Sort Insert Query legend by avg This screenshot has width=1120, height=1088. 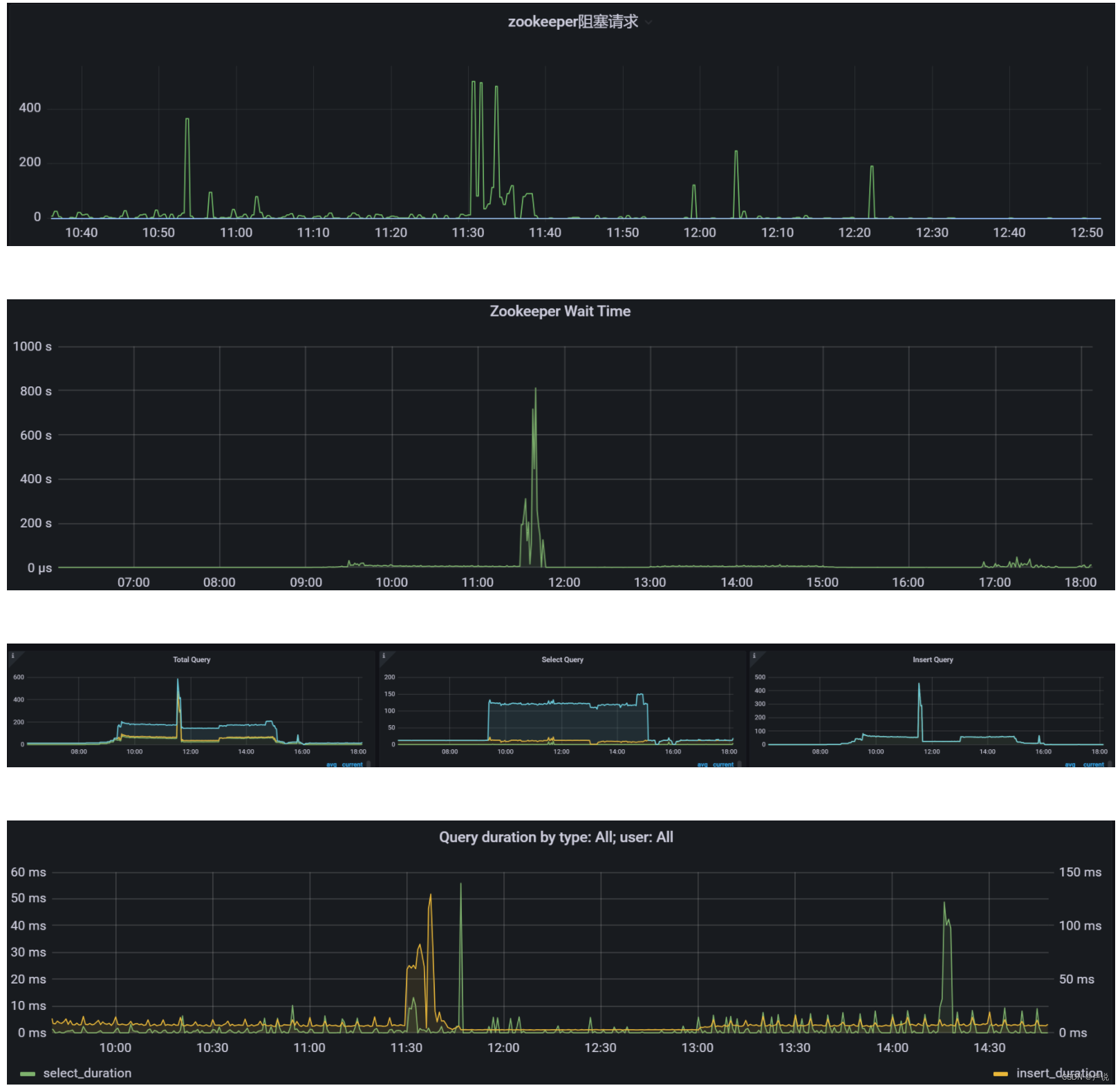coord(1070,765)
